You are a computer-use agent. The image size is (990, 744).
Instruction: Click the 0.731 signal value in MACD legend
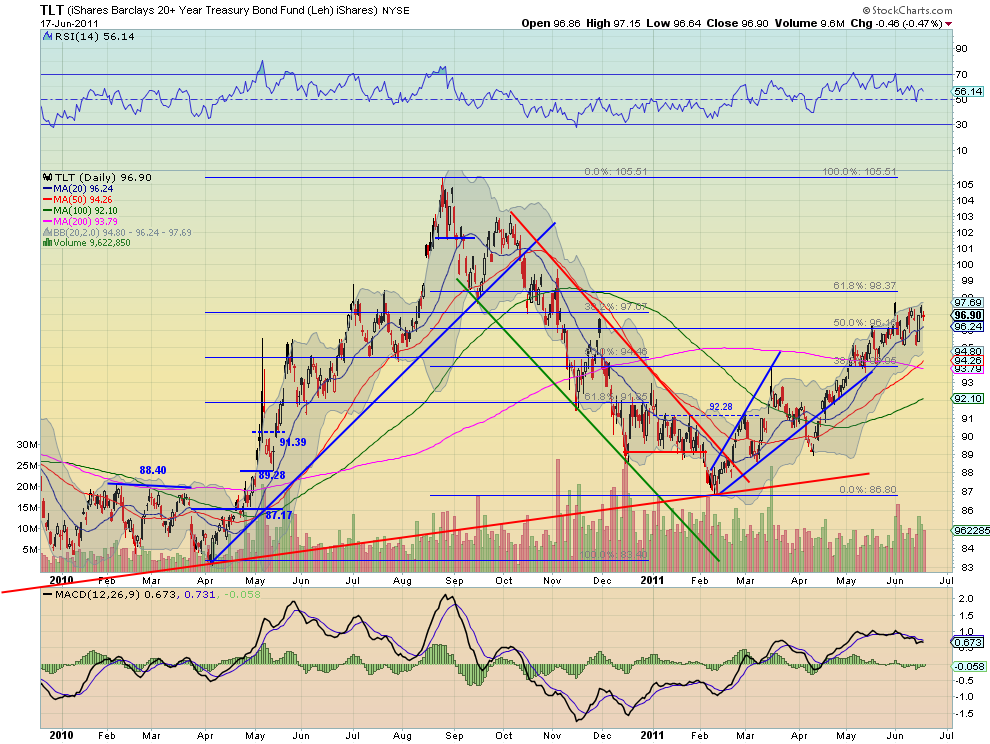200,594
